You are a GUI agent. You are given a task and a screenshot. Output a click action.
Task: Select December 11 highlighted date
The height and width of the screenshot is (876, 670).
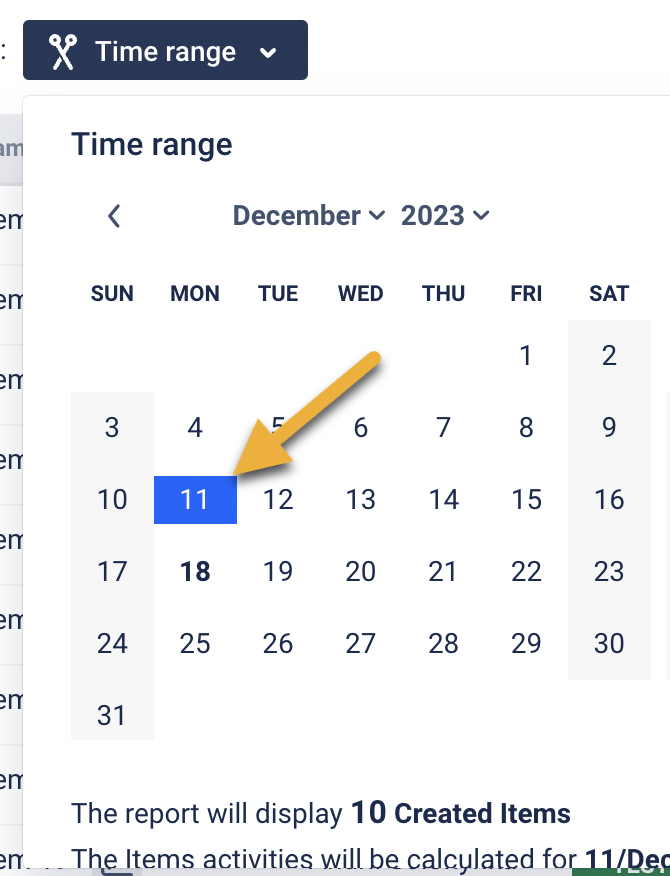click(x=195, y=499)
